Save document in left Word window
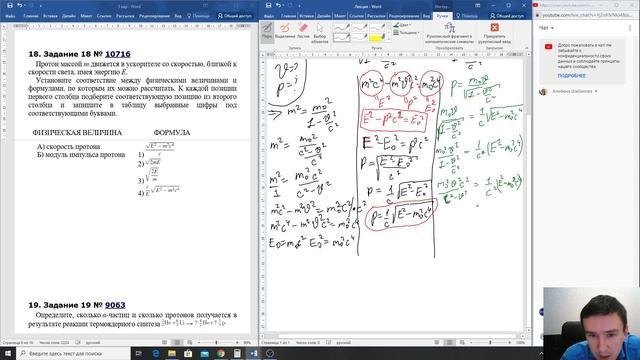 pyautogui.click(x=10, y=5)
